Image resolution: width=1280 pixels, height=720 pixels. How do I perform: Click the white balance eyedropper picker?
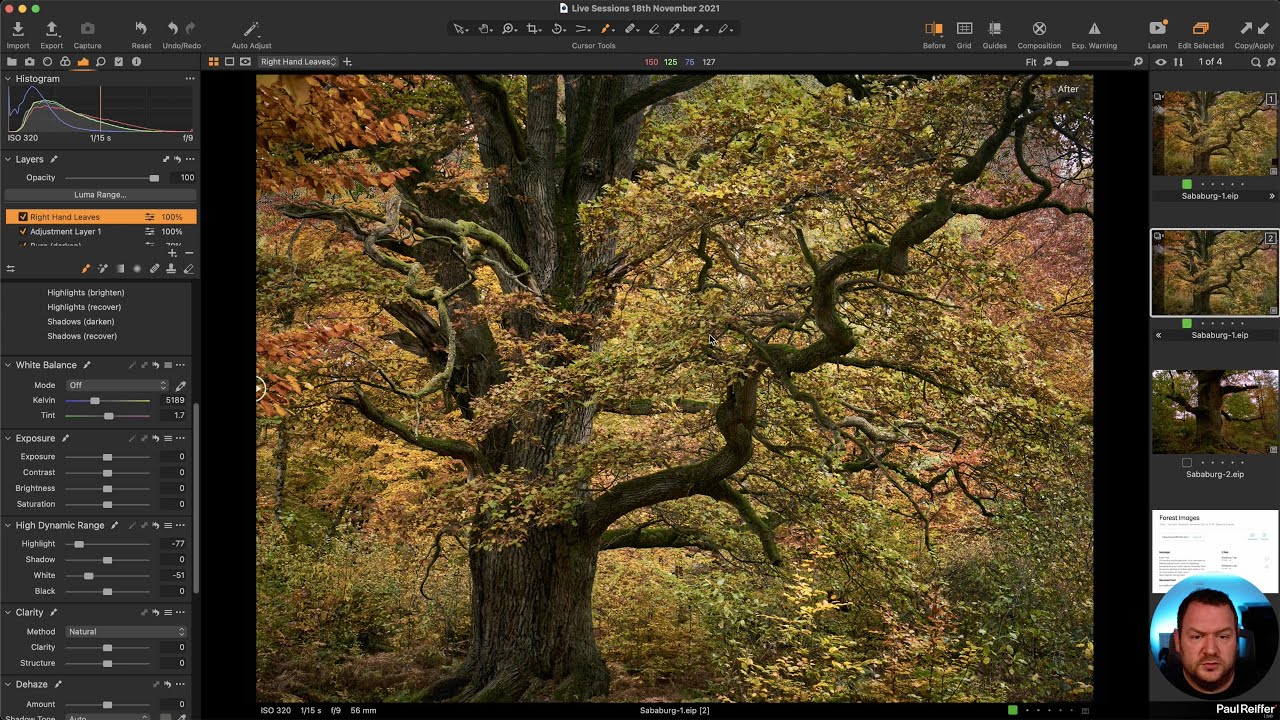(x=181, y=385)
